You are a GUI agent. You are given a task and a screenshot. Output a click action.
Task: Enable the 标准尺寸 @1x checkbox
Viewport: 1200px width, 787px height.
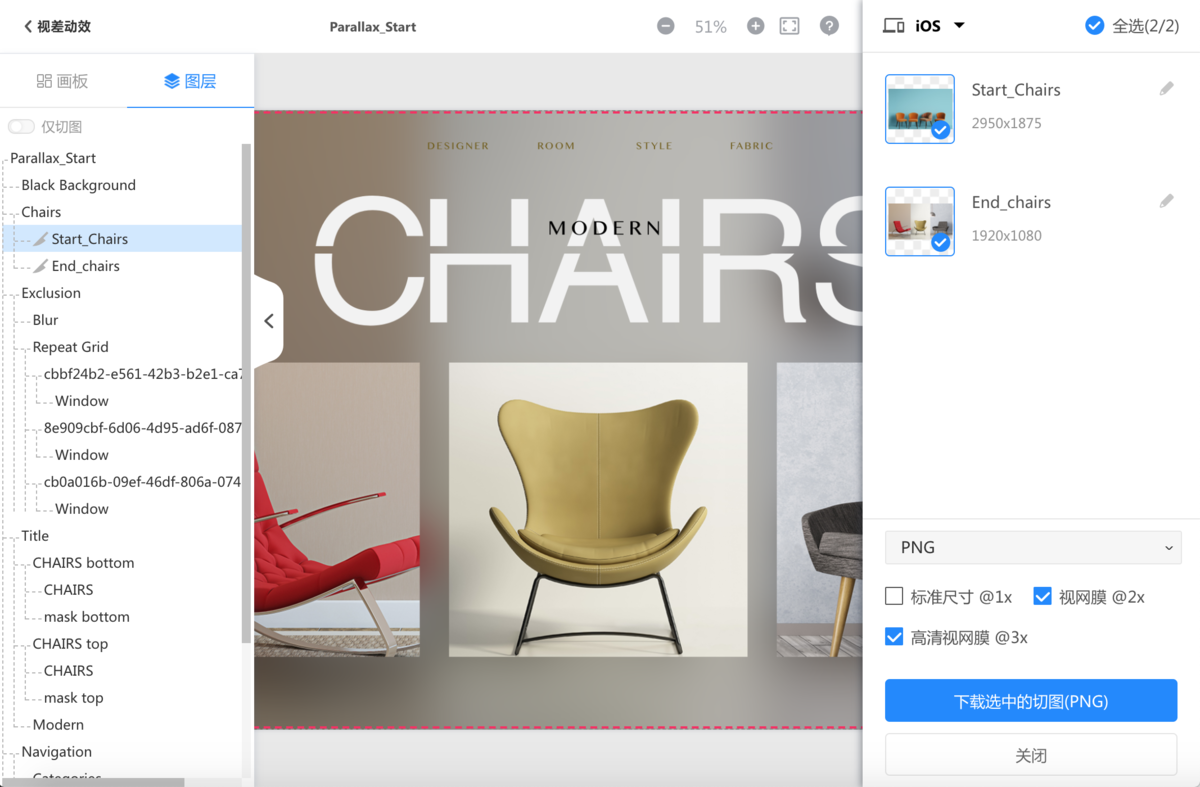pos(894,597)
